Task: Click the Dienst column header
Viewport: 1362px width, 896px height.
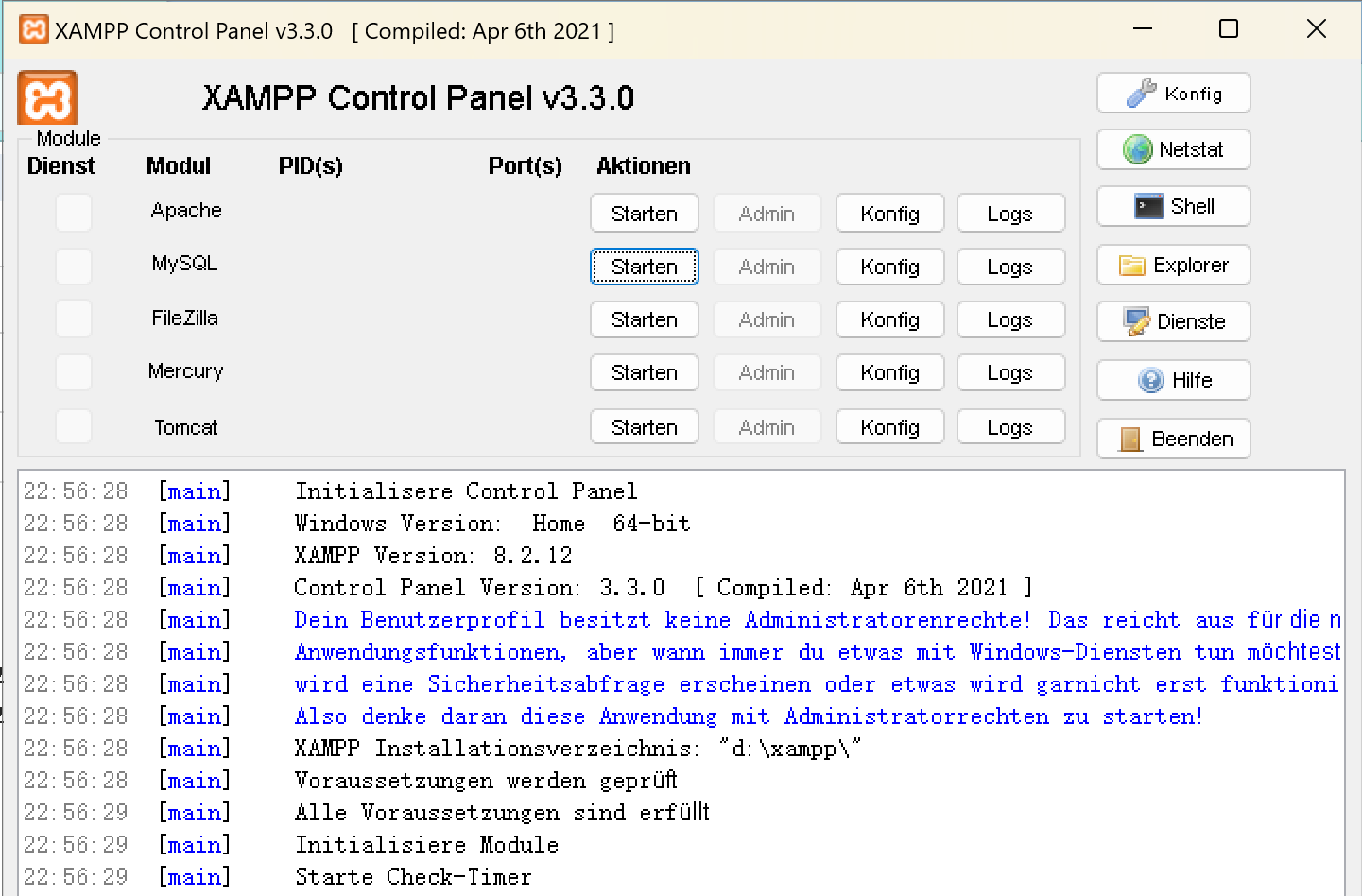Action: 60,165
